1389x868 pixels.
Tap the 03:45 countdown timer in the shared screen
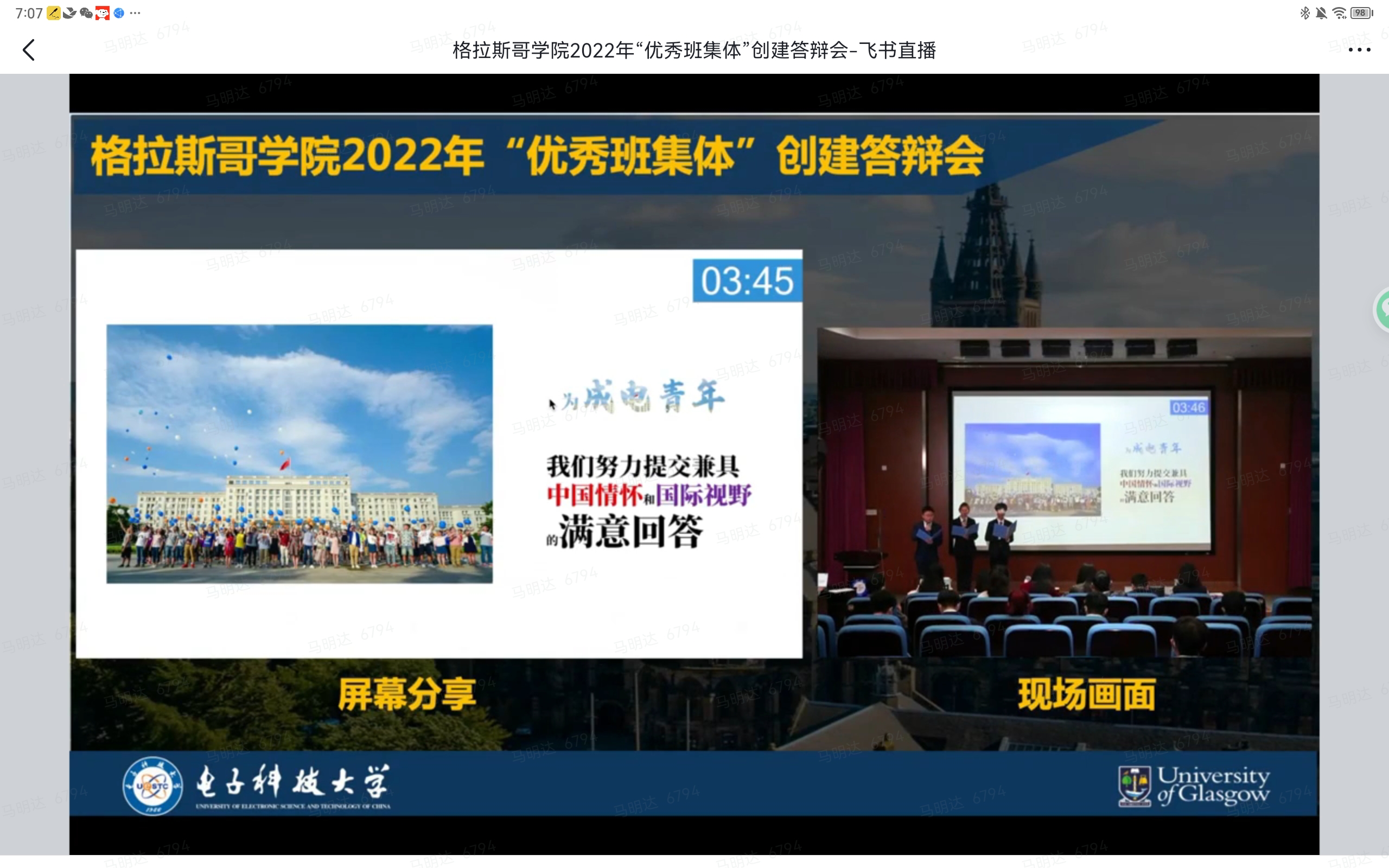coord(747,280)
